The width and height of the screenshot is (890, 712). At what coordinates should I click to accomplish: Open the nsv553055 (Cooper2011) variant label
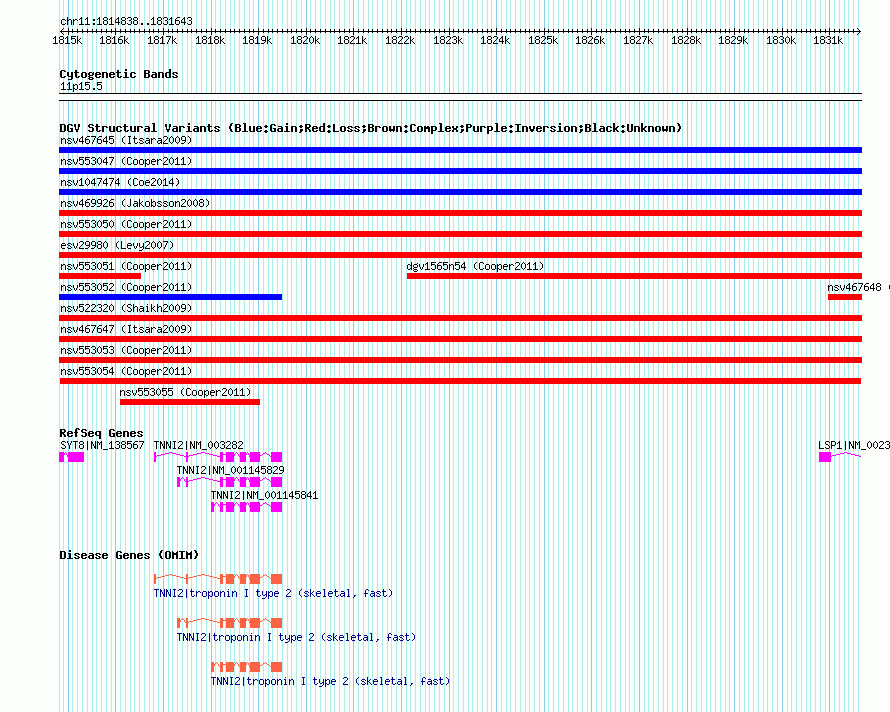(x=185, y=392)
